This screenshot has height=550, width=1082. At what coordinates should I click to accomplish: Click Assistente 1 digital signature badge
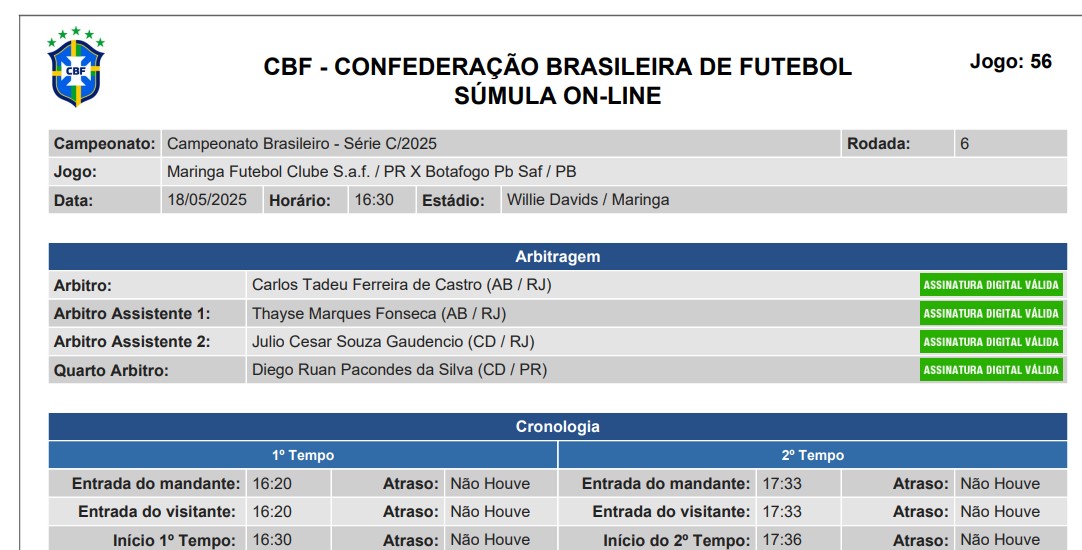(x=991, y=313)
